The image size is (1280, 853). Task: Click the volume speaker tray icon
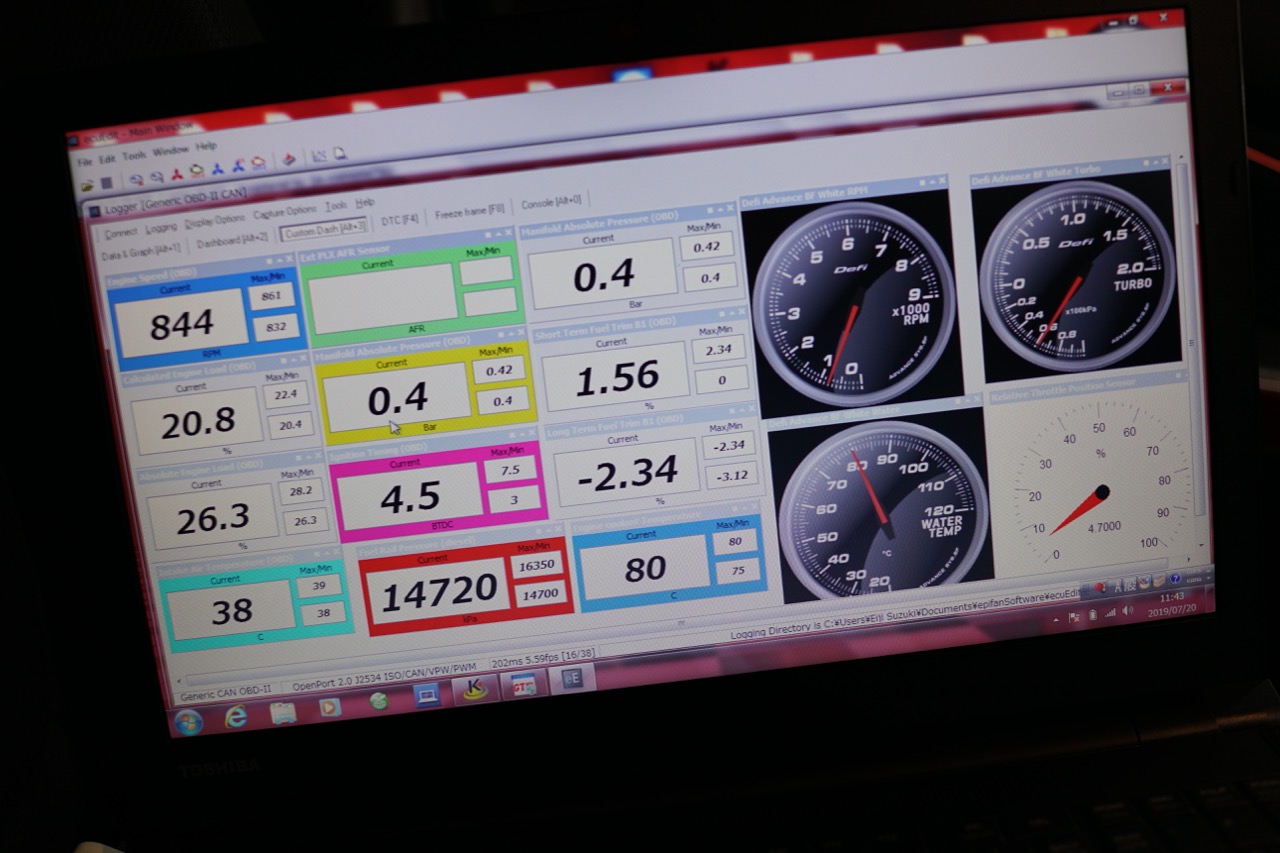point(1127,611)
